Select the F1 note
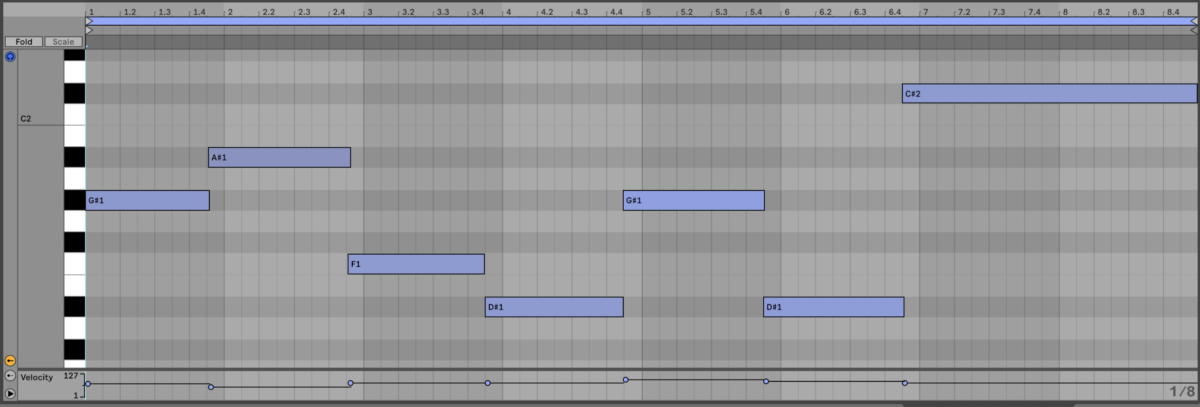 coord(416,264)
